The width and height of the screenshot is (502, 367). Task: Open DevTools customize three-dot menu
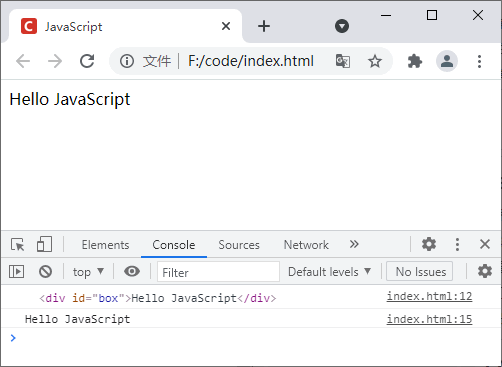(x=457, y=244)
